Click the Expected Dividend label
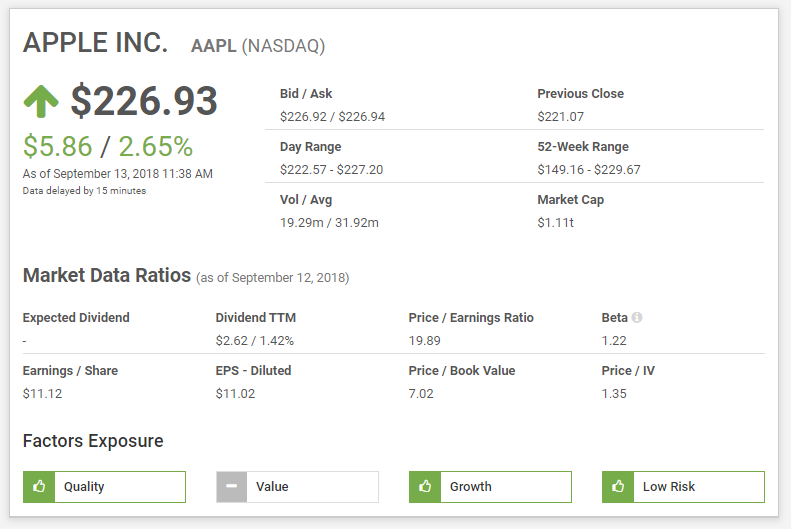Screen dimensions: 791x529 point(76,318)
